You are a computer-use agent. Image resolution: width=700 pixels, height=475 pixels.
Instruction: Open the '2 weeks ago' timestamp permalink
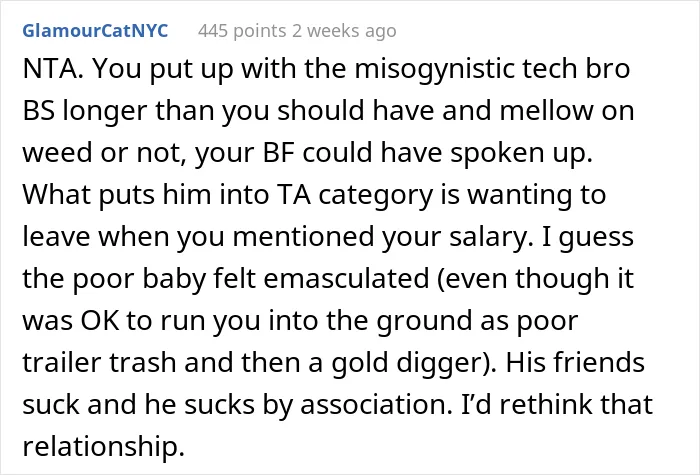coord(344,31)
